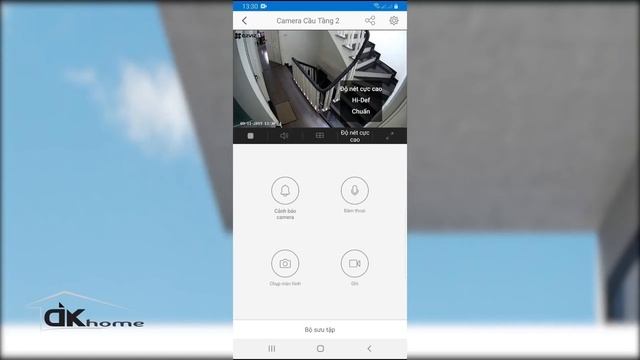Start recording with 'Ghi' video icon
This screenshot has height=360, width=640.
[354, 263]
